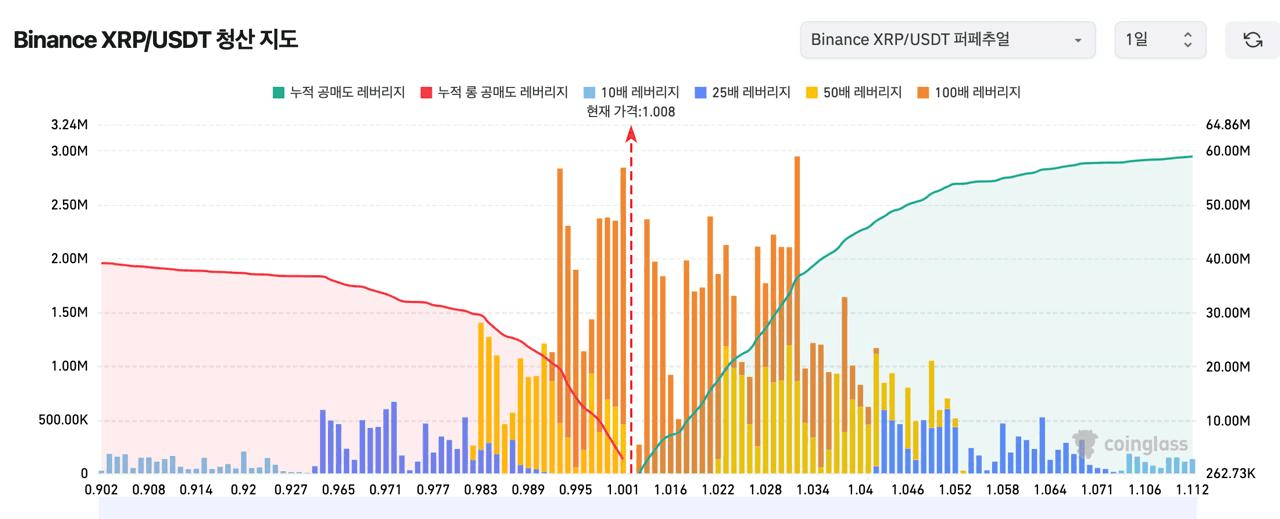This screenshot has width=1280, height=519.
Task: Click the blue 25배 legend swatch
Action: pos(701,92)
